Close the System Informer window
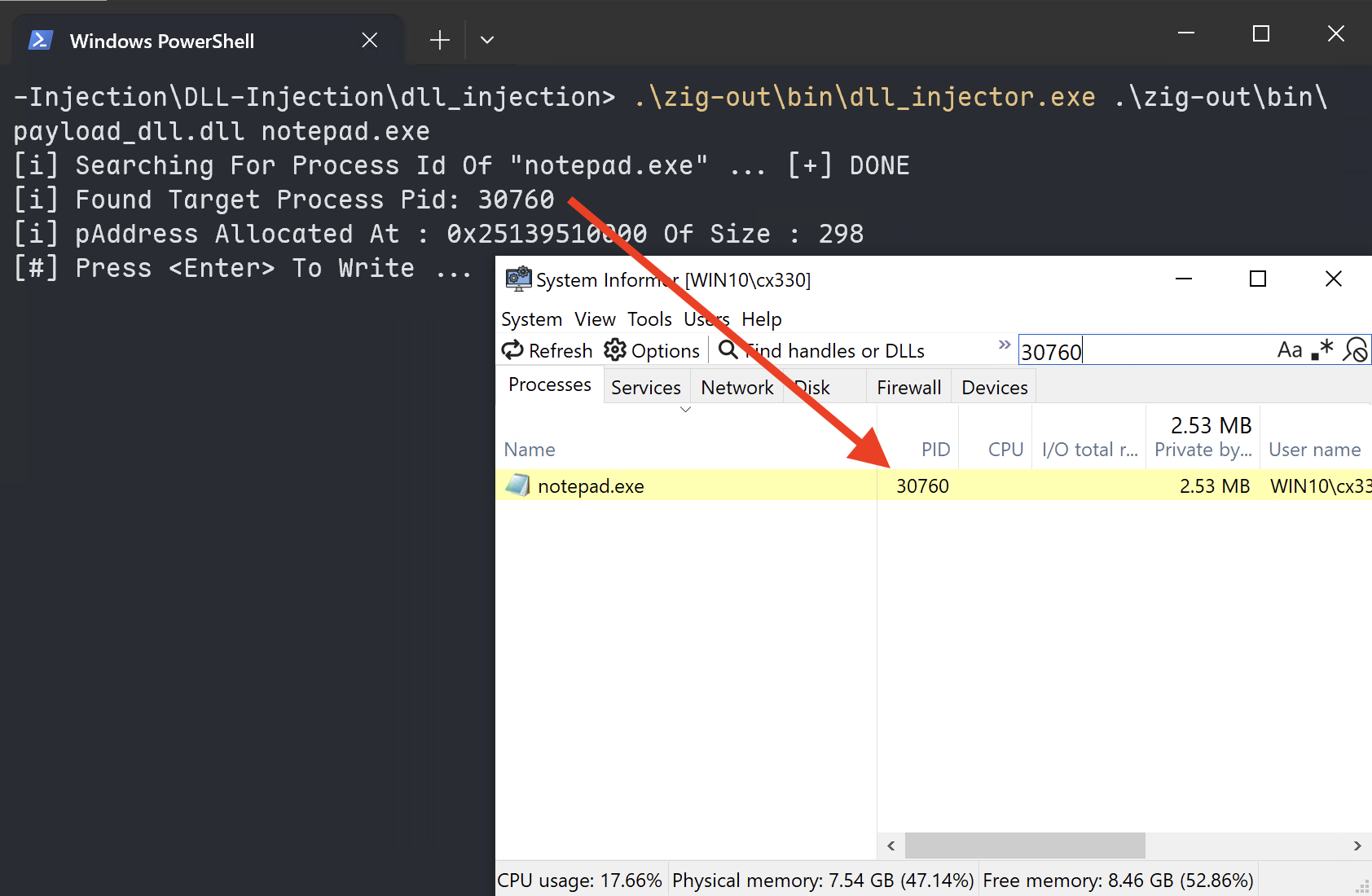Screen dimensions: 1372x896 pyautogui.click(x=1334, y=279)
